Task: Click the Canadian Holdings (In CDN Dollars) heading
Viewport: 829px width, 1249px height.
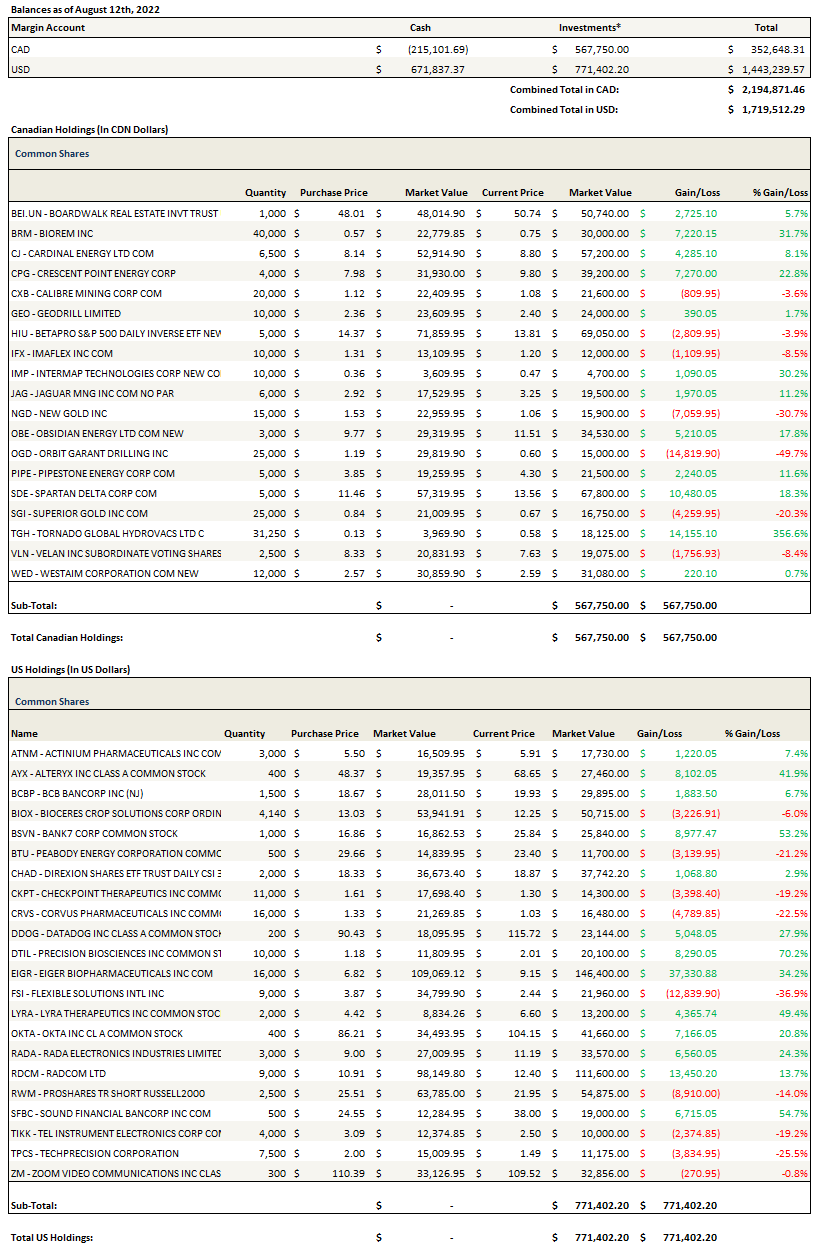Action: pos(89,130)
